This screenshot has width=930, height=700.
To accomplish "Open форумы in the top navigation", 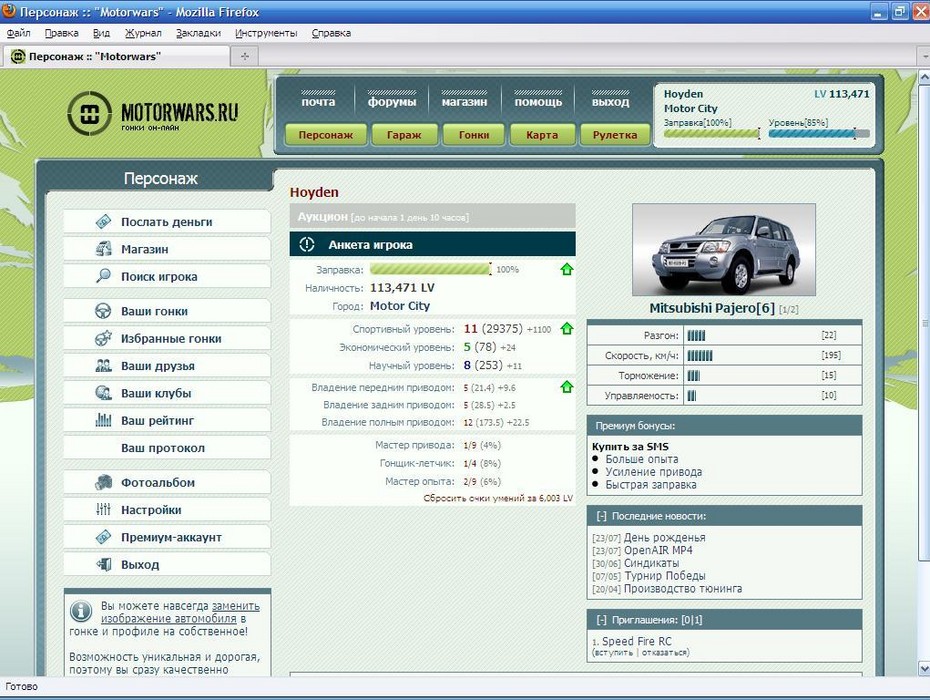I will tap(392, 101).
